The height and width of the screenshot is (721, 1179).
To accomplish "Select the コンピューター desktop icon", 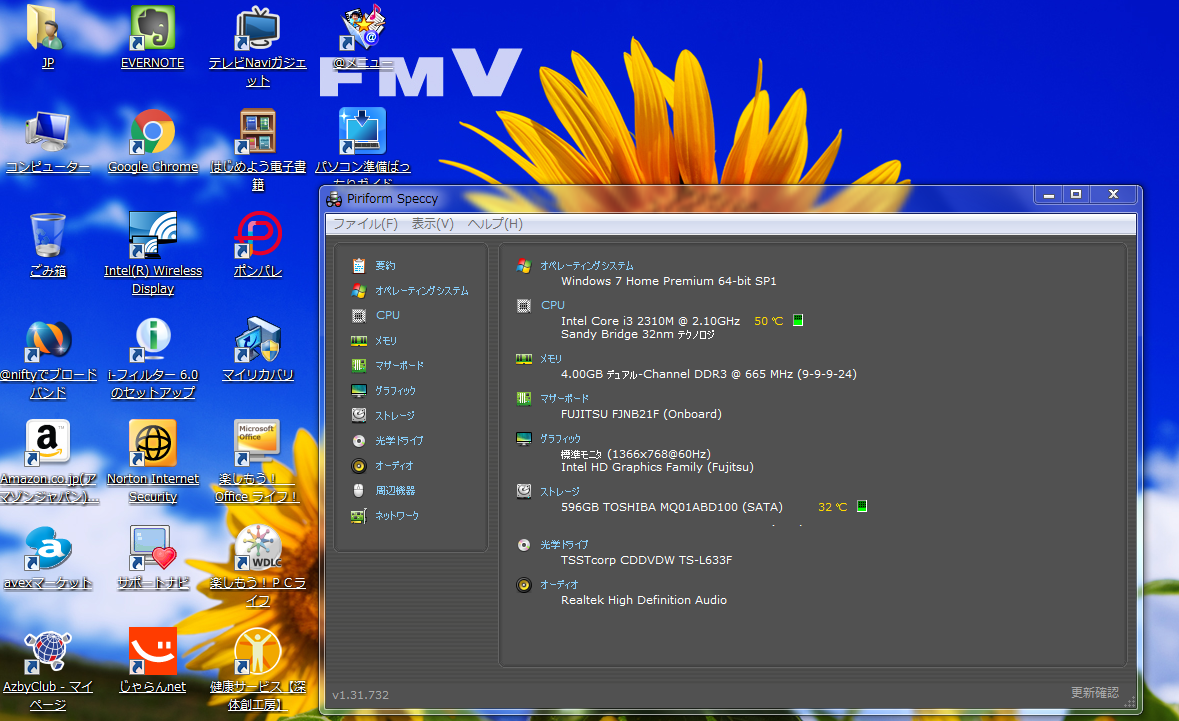I will [47, 141].
